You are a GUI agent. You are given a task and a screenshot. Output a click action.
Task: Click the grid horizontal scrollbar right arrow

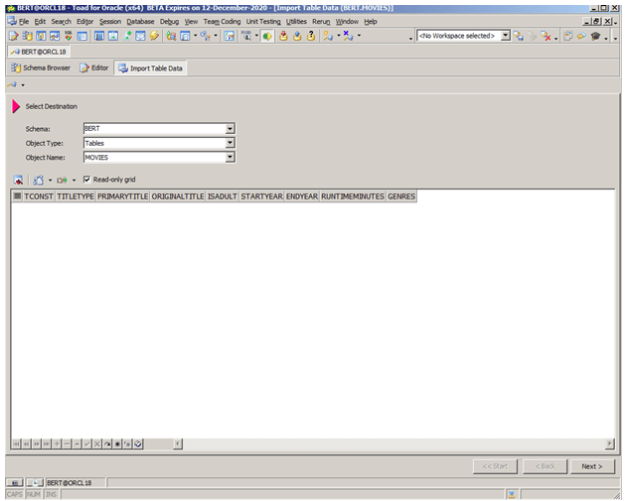click(609, 444)
